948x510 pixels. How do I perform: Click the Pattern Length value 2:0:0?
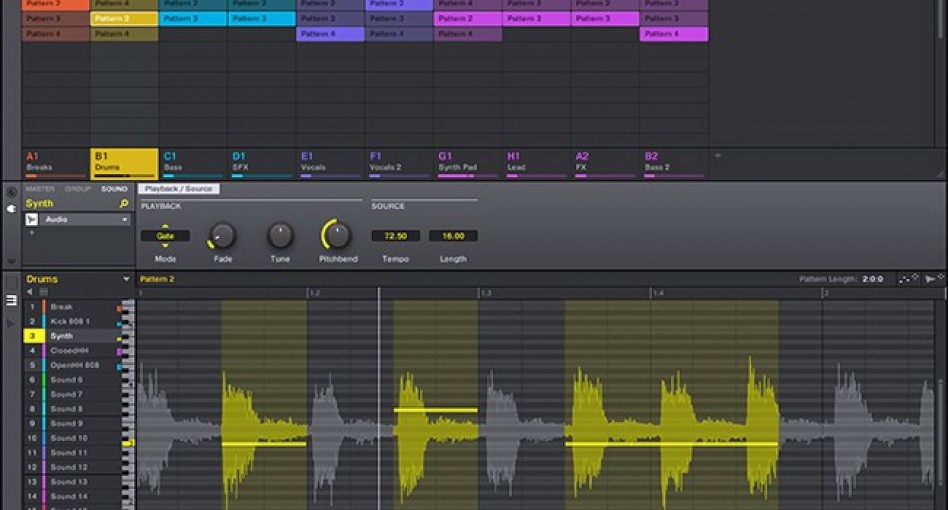(x=872, y=279)
